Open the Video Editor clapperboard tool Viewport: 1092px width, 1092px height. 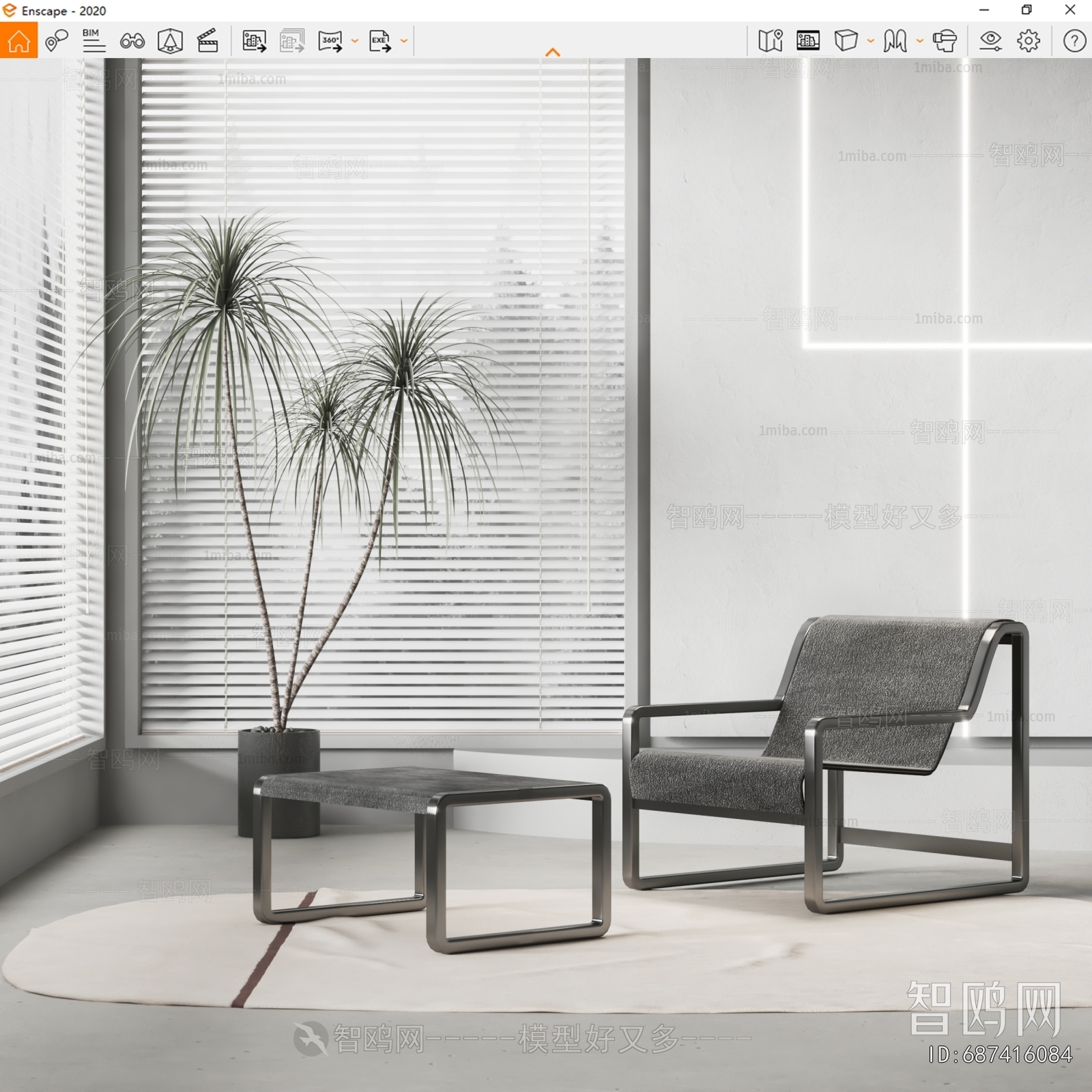[x=209, y=41]
